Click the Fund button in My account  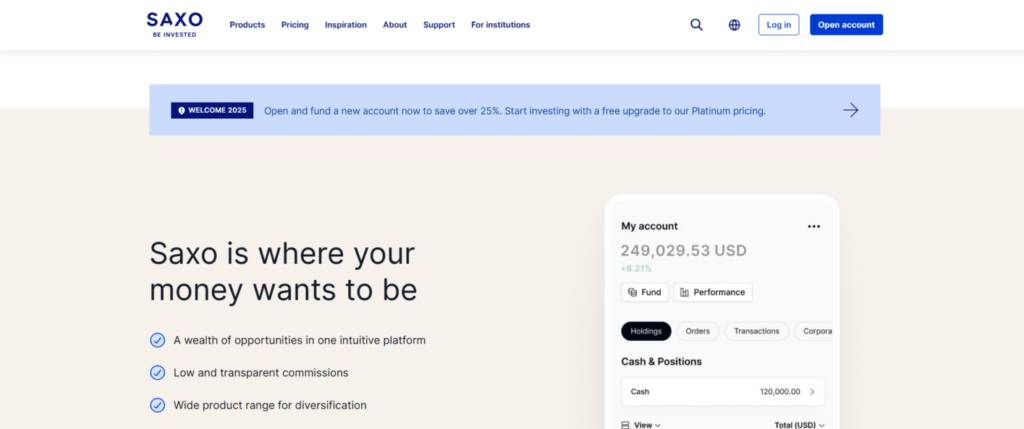(645, 293)
